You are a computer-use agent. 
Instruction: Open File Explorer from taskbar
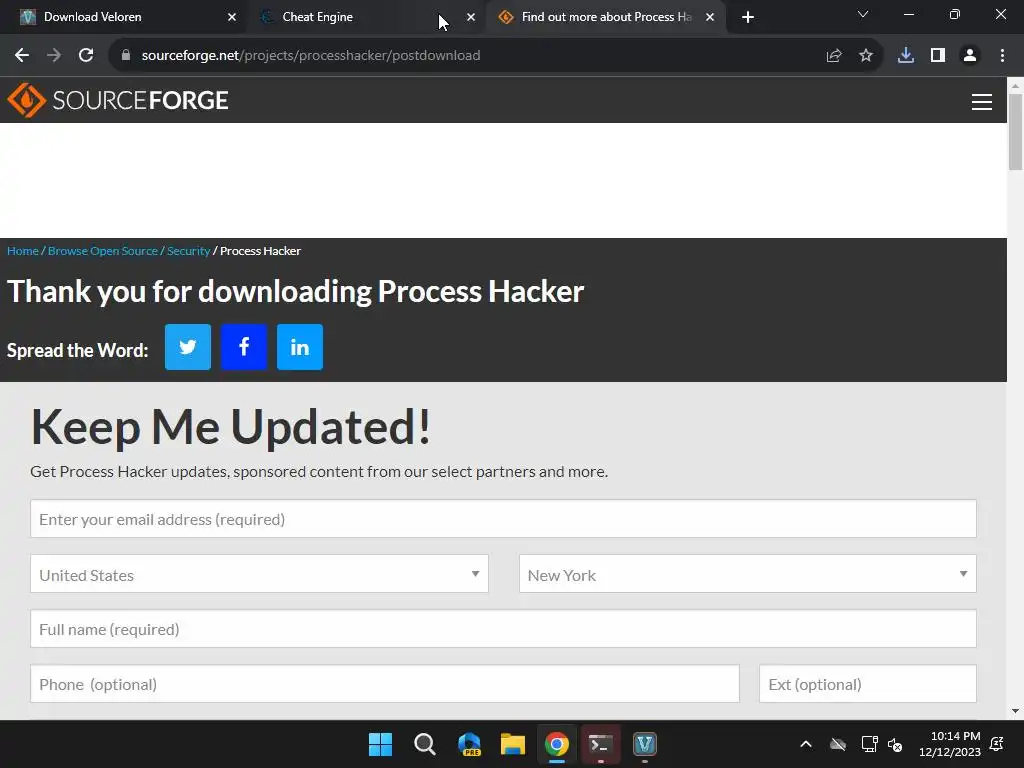coord(513,744)
